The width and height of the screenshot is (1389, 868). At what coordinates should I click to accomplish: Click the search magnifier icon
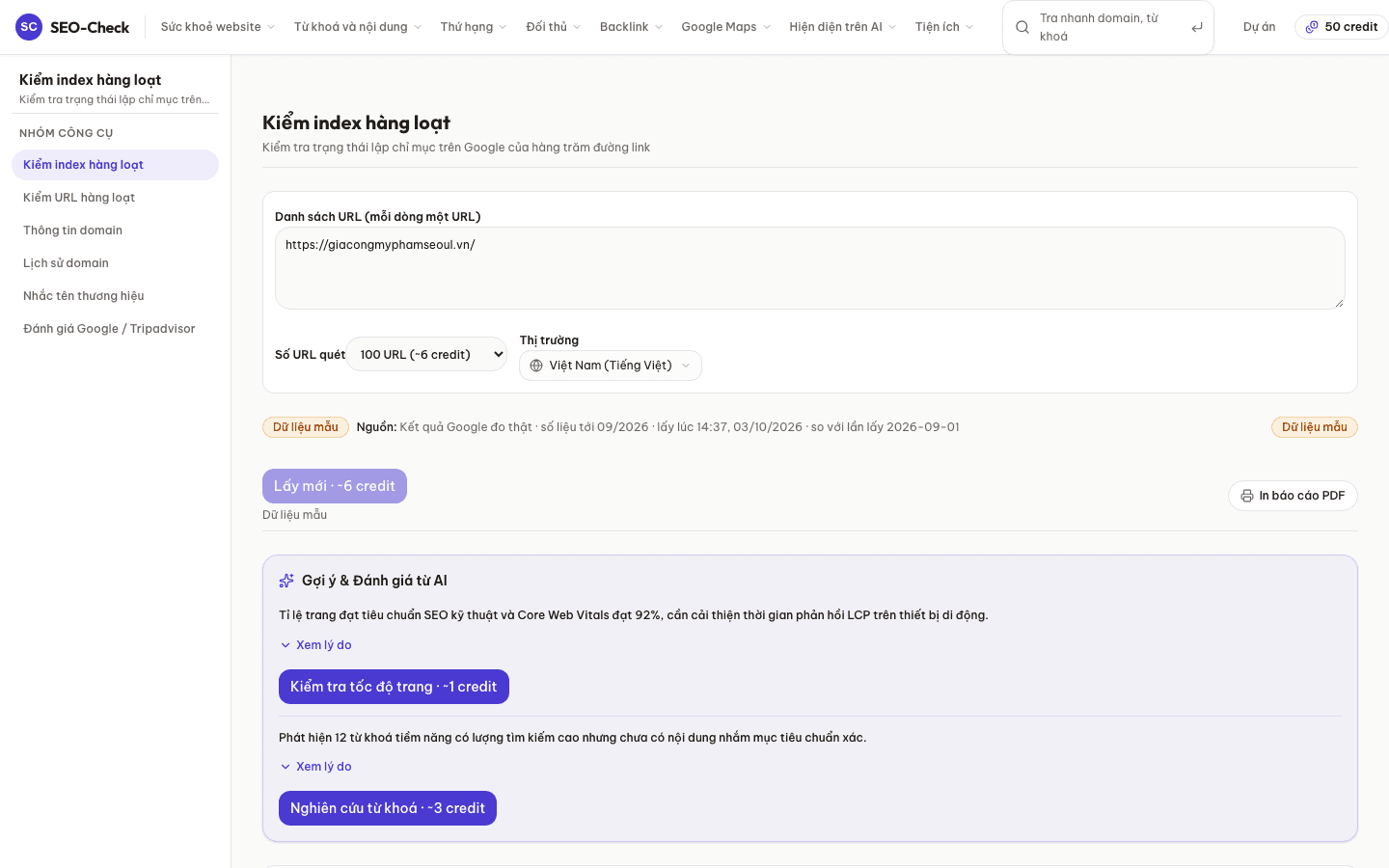1022,27
